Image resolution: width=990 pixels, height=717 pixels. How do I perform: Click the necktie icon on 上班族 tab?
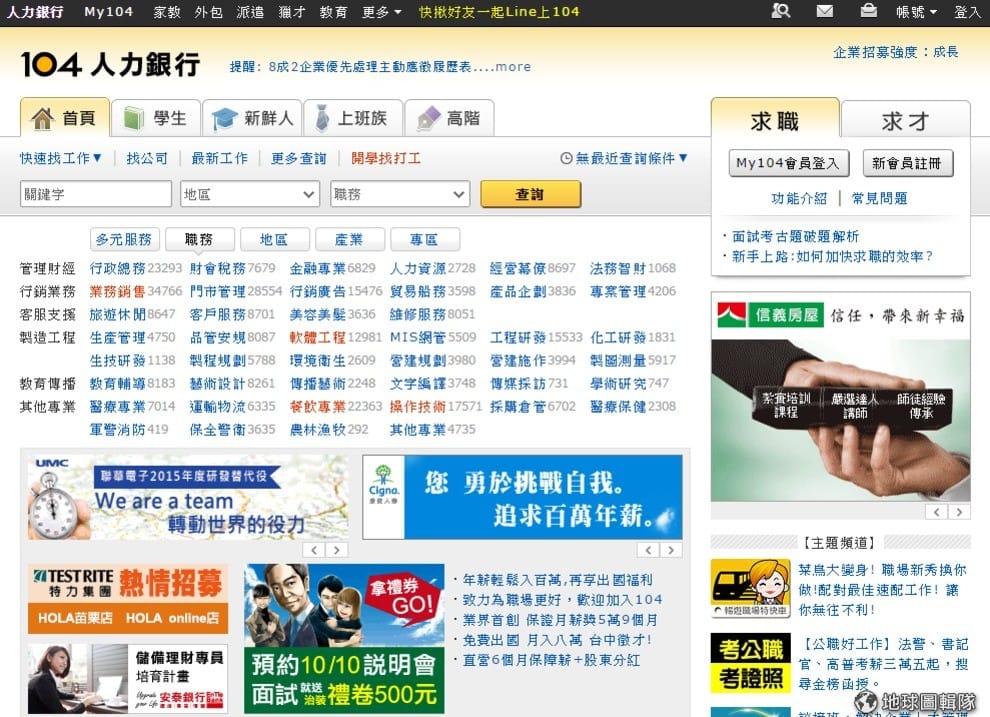point(322,117)
